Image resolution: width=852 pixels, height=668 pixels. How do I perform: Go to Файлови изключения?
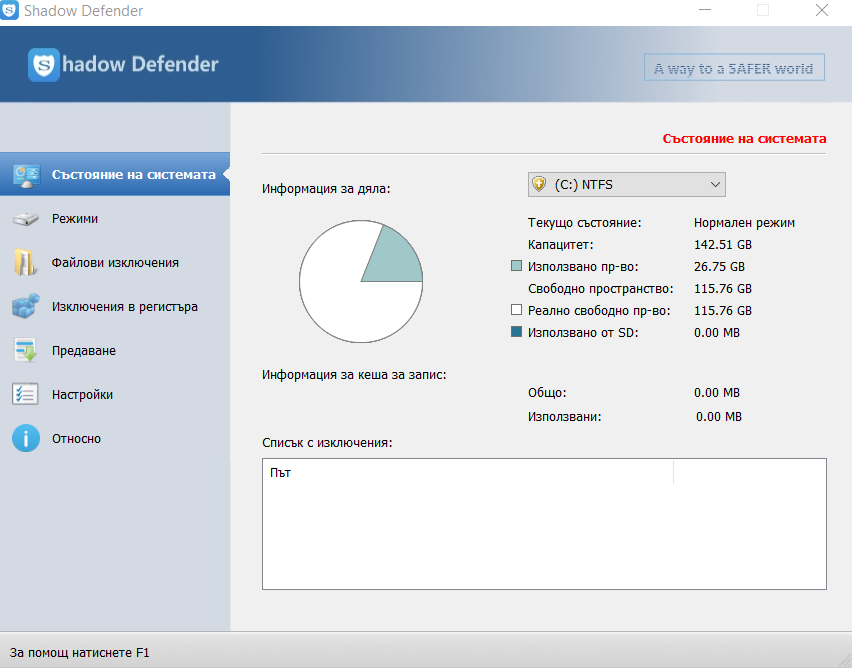click(x=115, y=263)
